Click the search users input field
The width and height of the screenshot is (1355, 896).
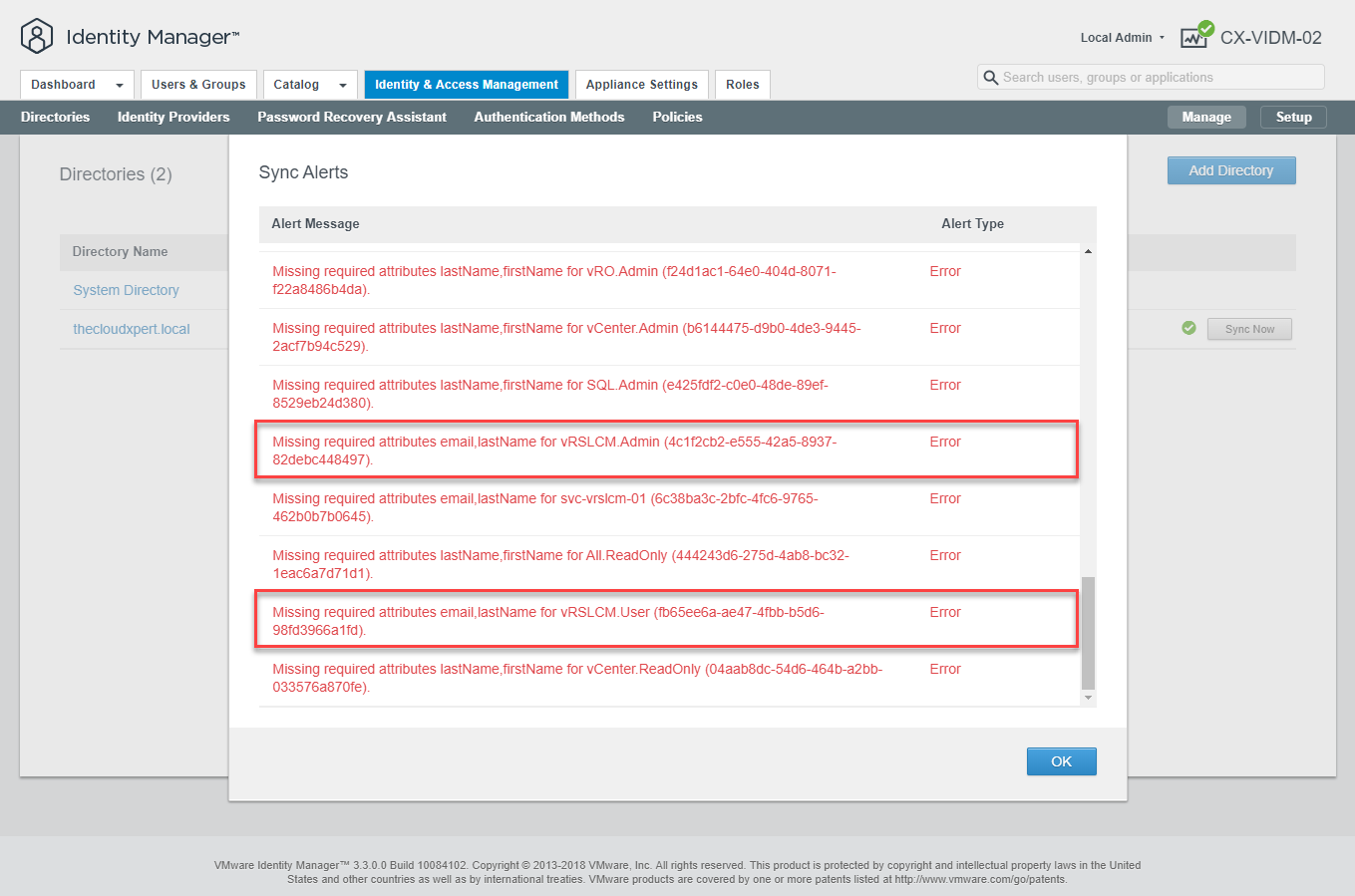tap(1157, 78)
